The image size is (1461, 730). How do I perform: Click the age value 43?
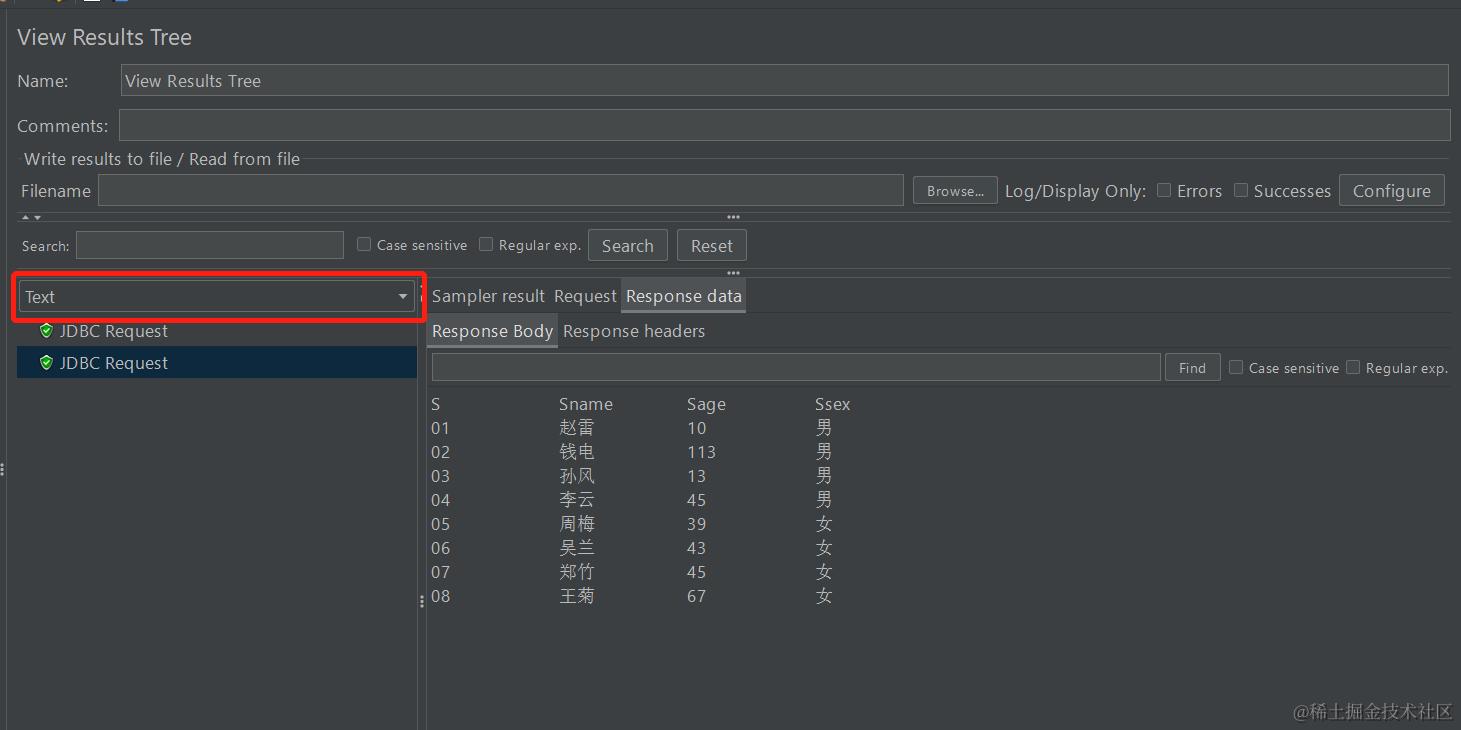[x=696, y=548]
